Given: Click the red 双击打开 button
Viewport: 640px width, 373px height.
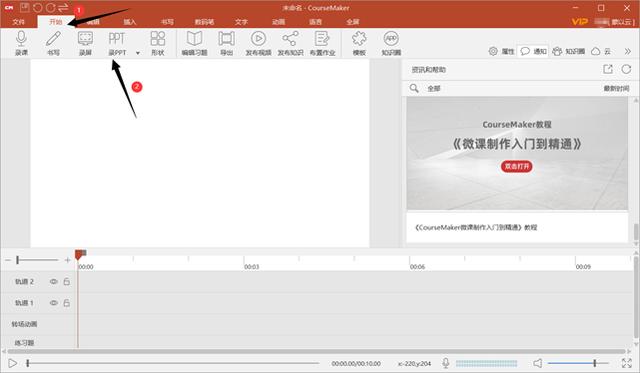Looking at the screenshot, I should coord(517,166).
